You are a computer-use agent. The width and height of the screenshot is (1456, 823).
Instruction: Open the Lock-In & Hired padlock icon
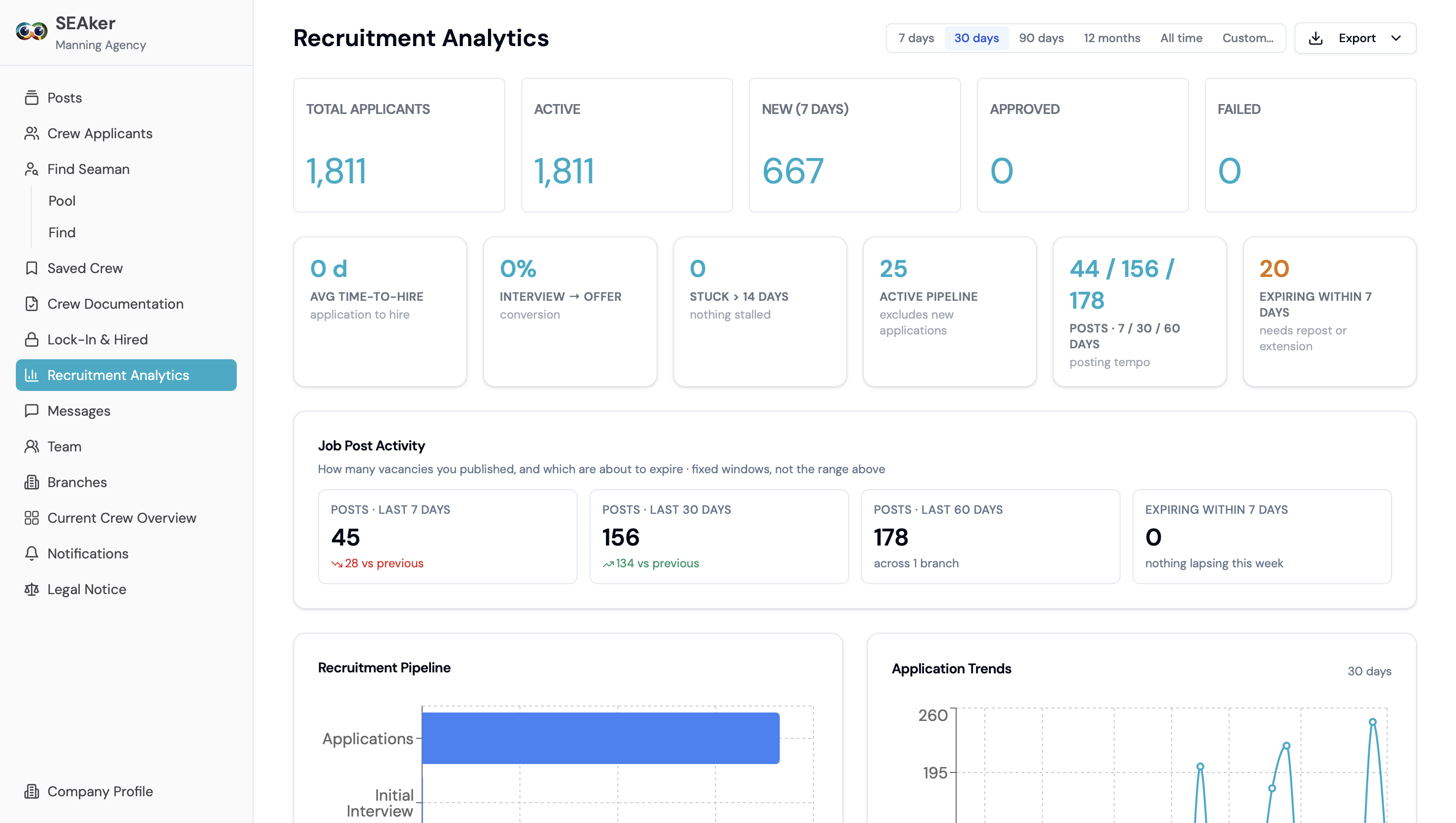tap(32, 339)
